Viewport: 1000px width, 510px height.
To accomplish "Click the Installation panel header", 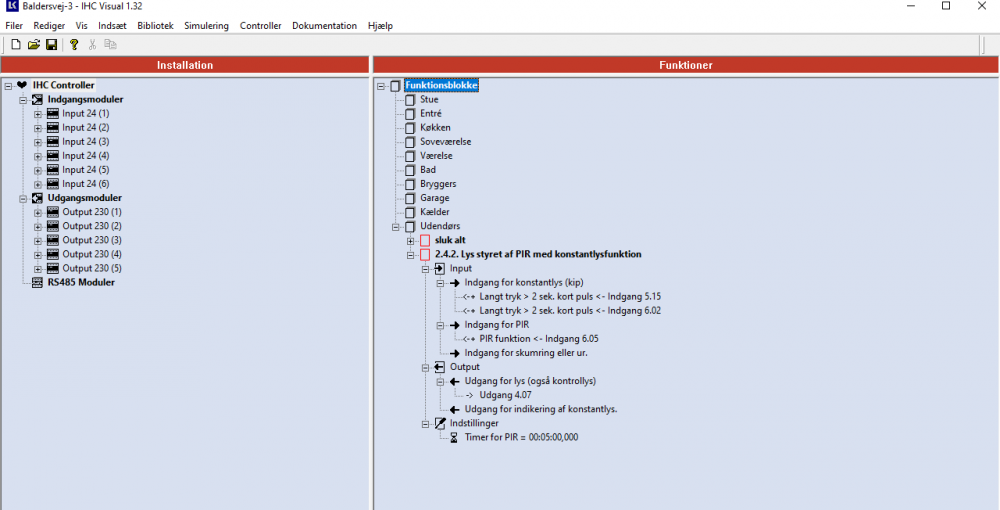I will [x=185, y=65].
